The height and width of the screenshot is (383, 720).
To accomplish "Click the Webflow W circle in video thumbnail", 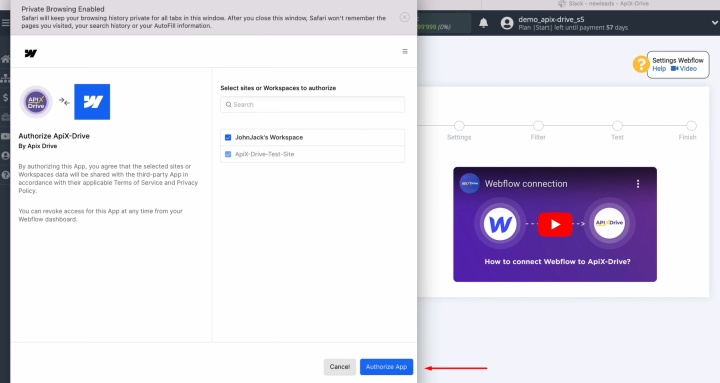I will pyautogui.click(x=500, y=224).
